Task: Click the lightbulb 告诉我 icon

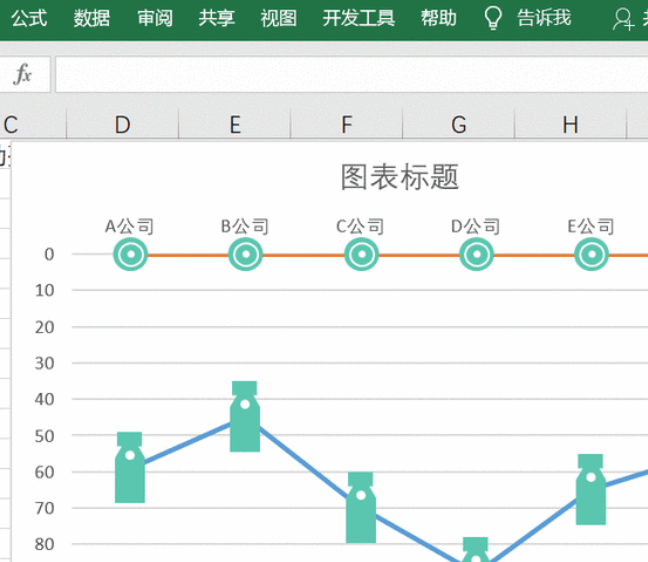Action: tap(493, 19)
